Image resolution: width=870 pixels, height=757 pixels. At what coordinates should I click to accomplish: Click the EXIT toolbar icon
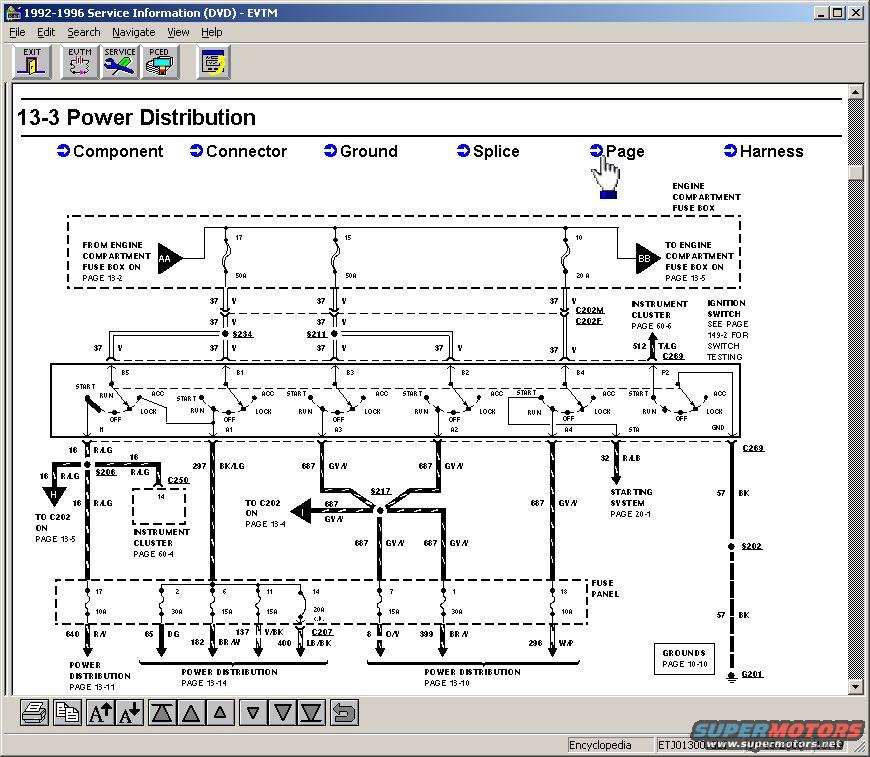[x=33, y=62]
